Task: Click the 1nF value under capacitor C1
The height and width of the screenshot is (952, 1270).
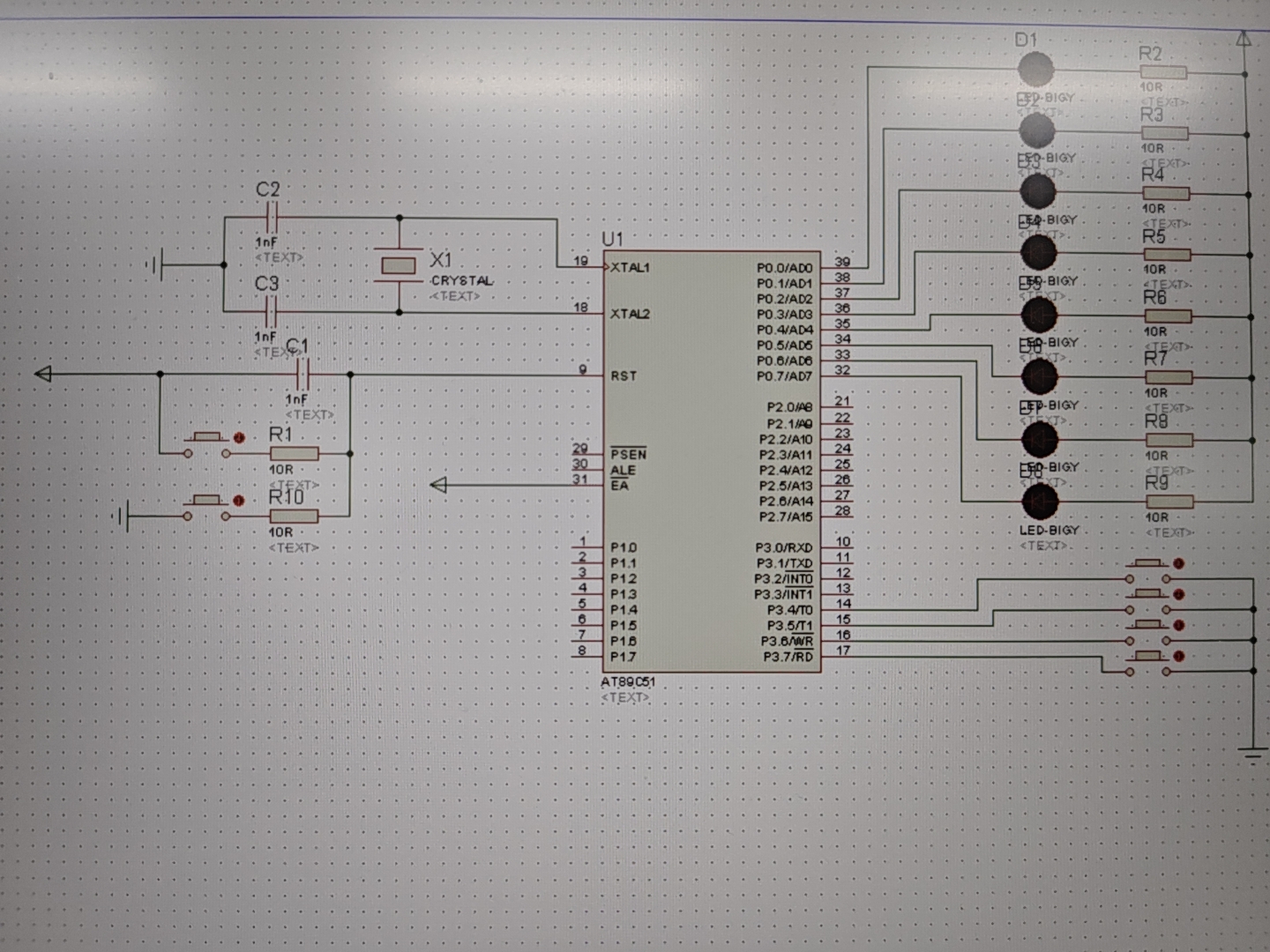Action: (x=296, y=399)
